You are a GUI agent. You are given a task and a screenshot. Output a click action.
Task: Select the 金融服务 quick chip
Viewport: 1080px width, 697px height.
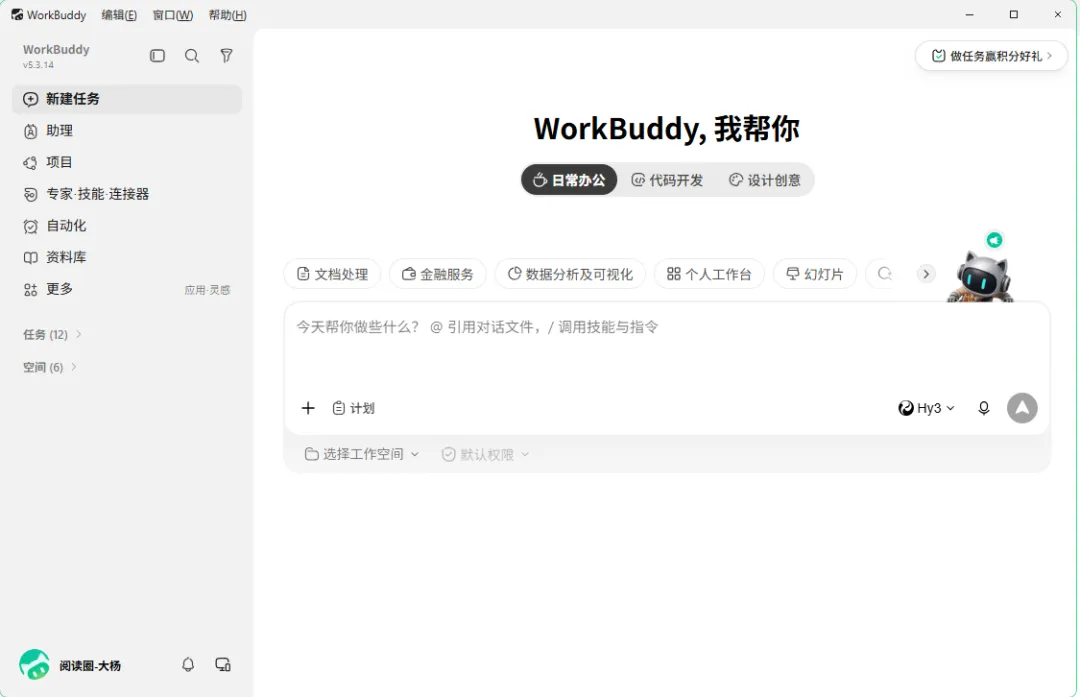point(438,274)
